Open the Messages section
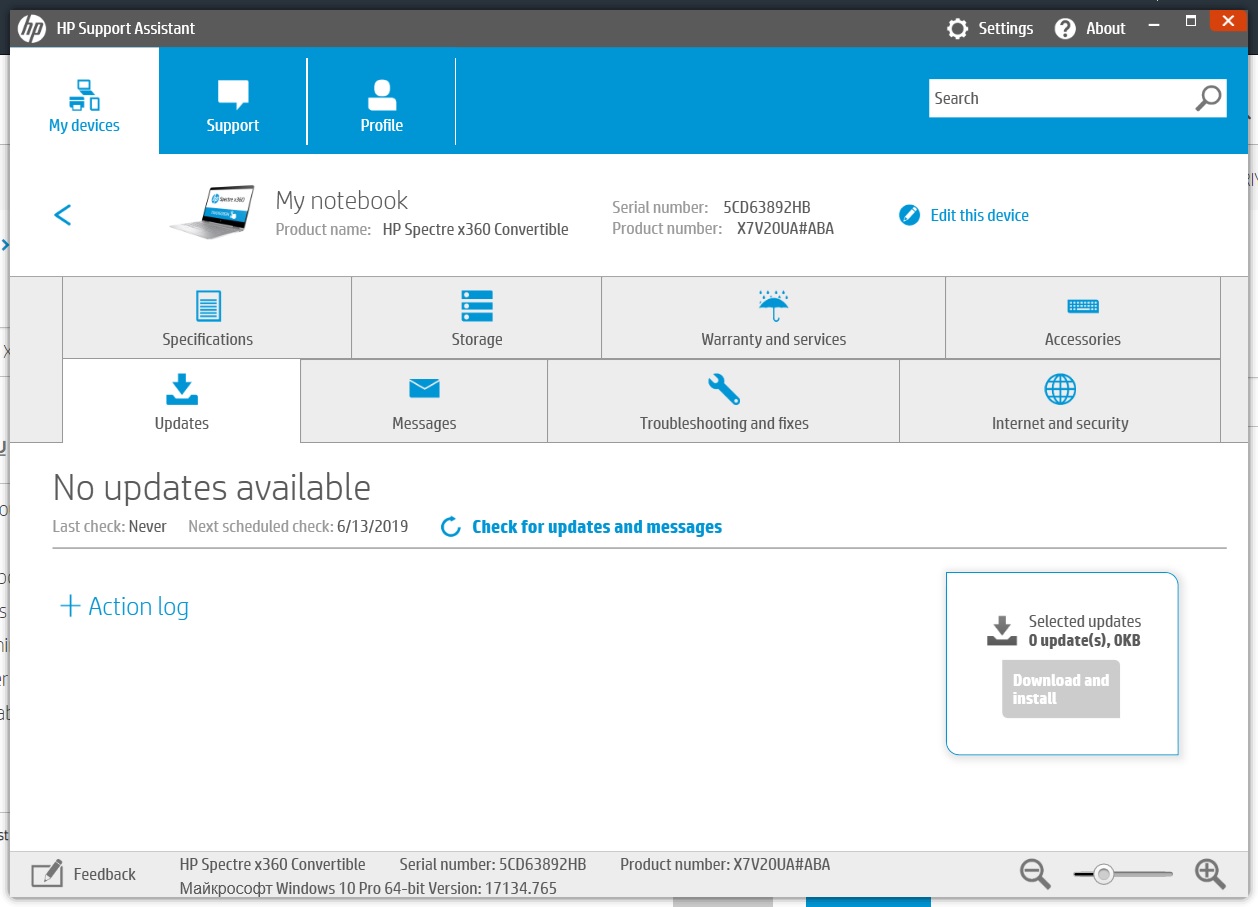This screenshot has height=907, width=1258. click(424, 401)
